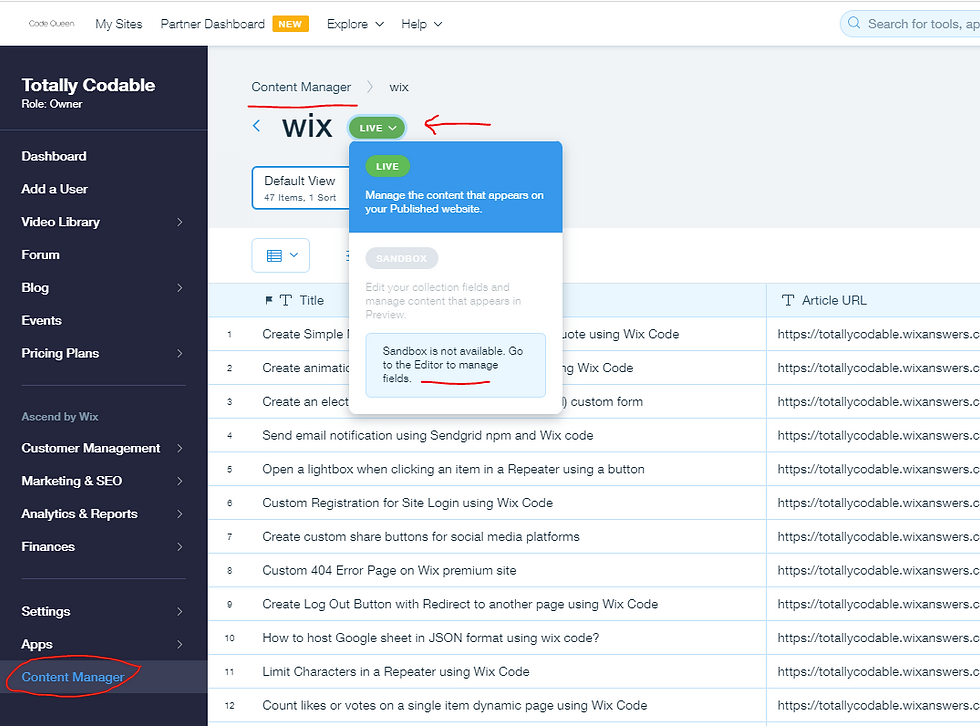Open Events in the sidebar
This screenshot has width=980, height=726.
[x=41, y=320]
